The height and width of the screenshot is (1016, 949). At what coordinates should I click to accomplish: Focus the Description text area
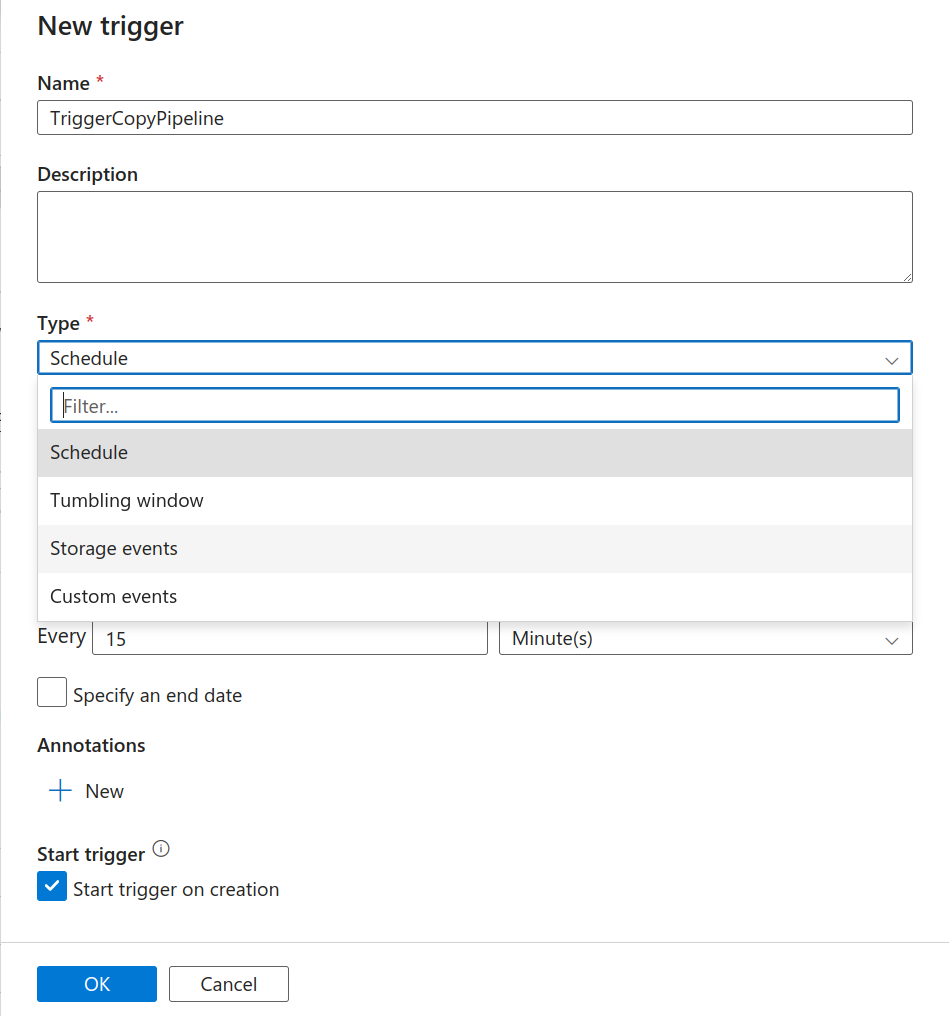click(475, 237)
